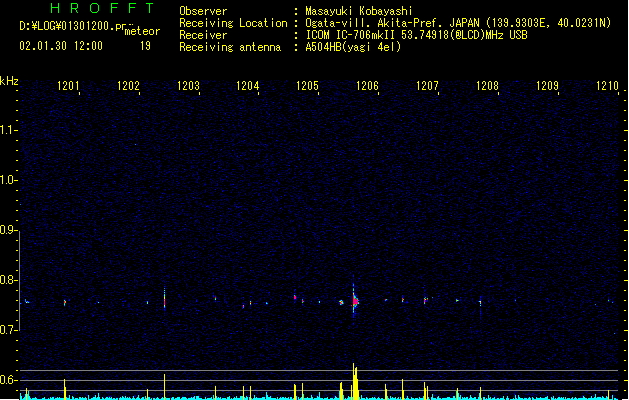
Task: Select the observer name Masayuki Kobayashi
Action: pos(359,11)
